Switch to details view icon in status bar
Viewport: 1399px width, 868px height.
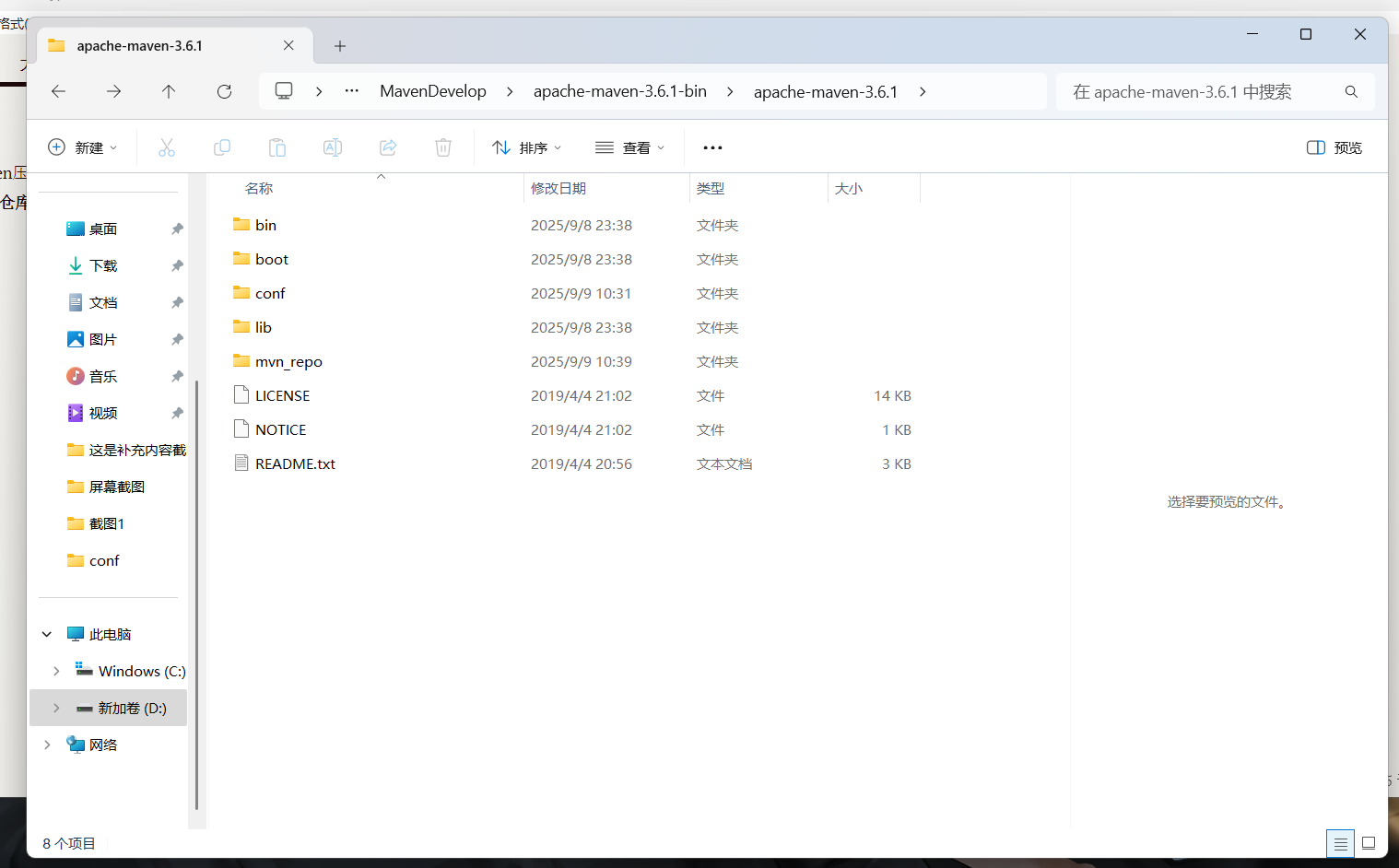coord(1340,843)
